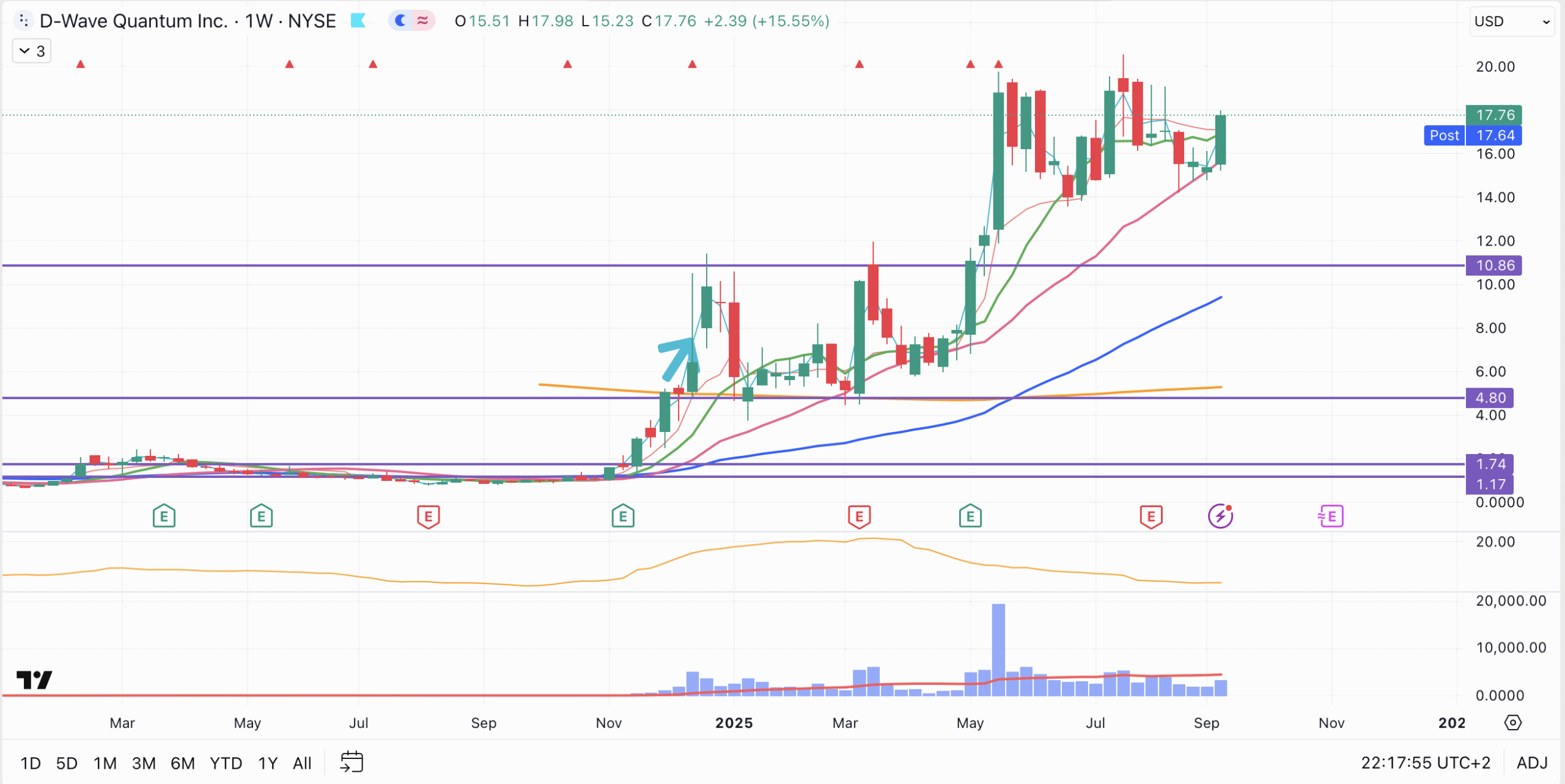Toggle the ADJ adjusted data button
This screenshot has height=784, width=1565.
1532,763
